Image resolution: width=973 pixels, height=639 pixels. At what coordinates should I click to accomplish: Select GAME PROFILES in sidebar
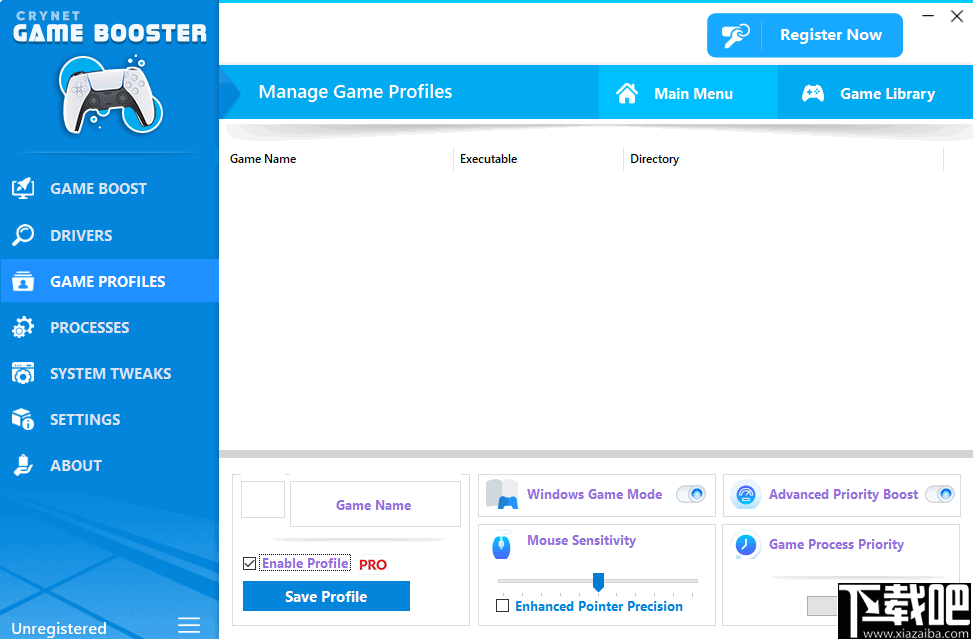point(109,281)
